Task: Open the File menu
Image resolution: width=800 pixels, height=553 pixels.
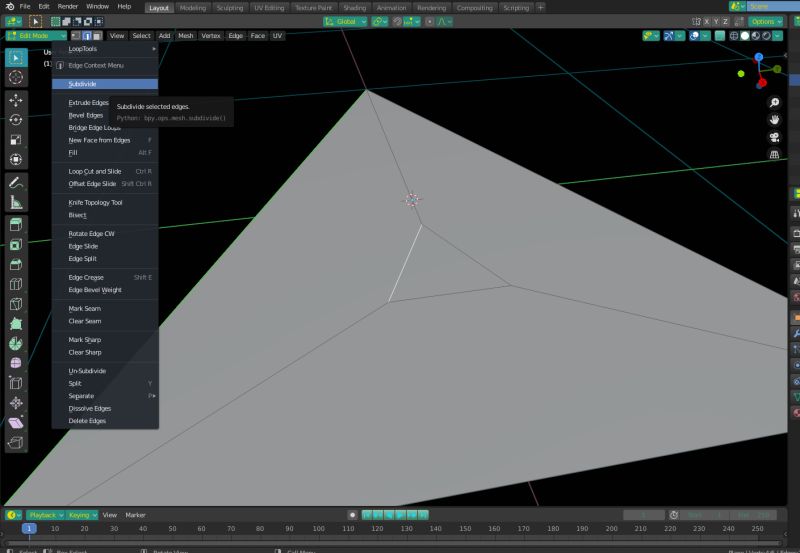Action: [24, 7]
